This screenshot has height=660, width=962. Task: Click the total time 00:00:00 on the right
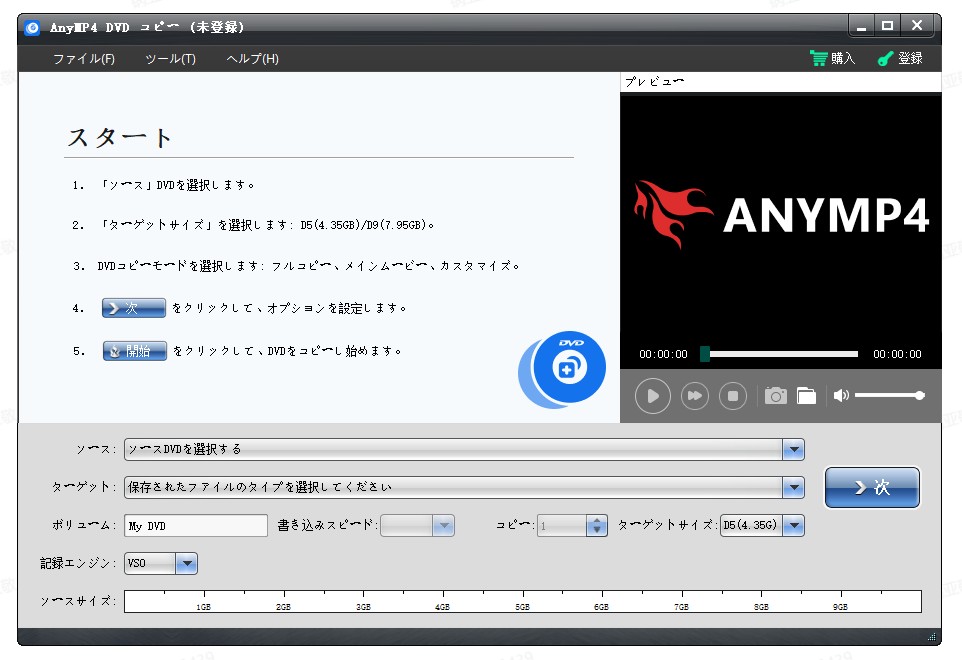pos(897,354)
